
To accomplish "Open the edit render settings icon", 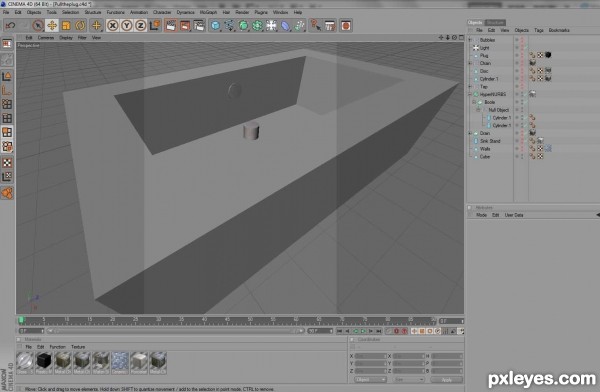I will pos(199,26).
